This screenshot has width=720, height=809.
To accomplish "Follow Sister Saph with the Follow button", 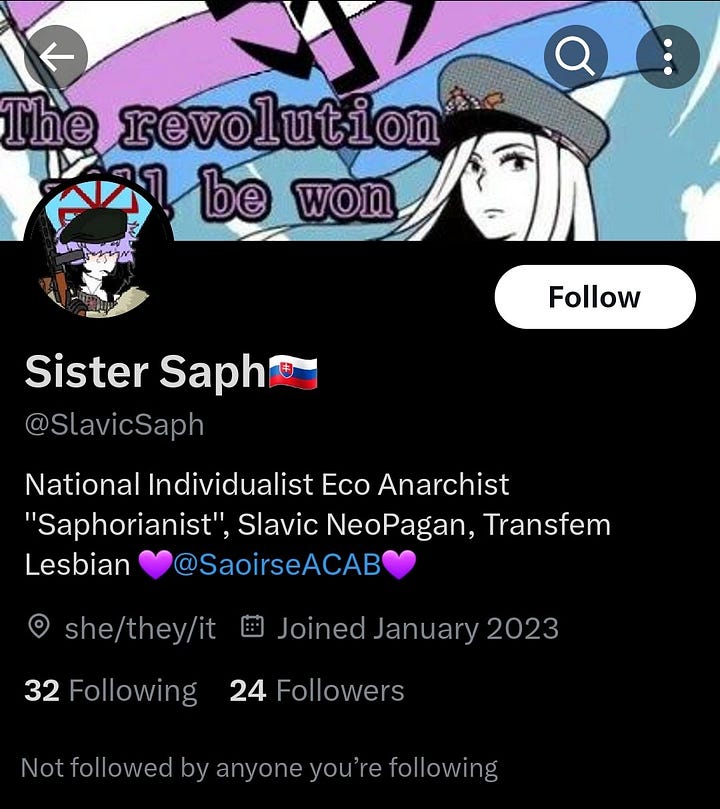I will [x=595, y=297].
